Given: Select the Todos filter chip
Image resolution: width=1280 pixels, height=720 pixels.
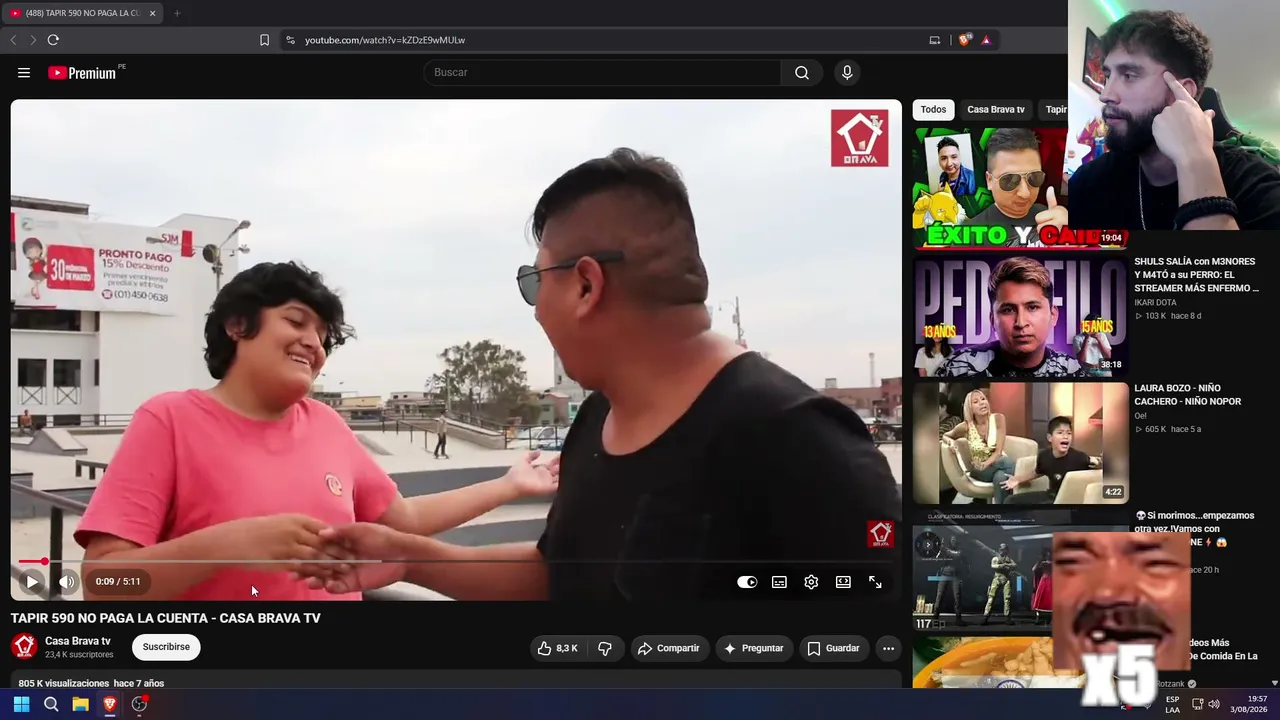Looking at the screenshot, I should (x=933, y=109).
